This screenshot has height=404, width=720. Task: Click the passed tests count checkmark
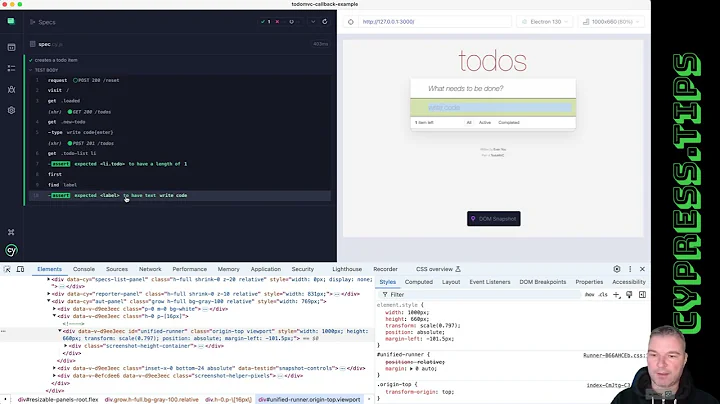265,22
